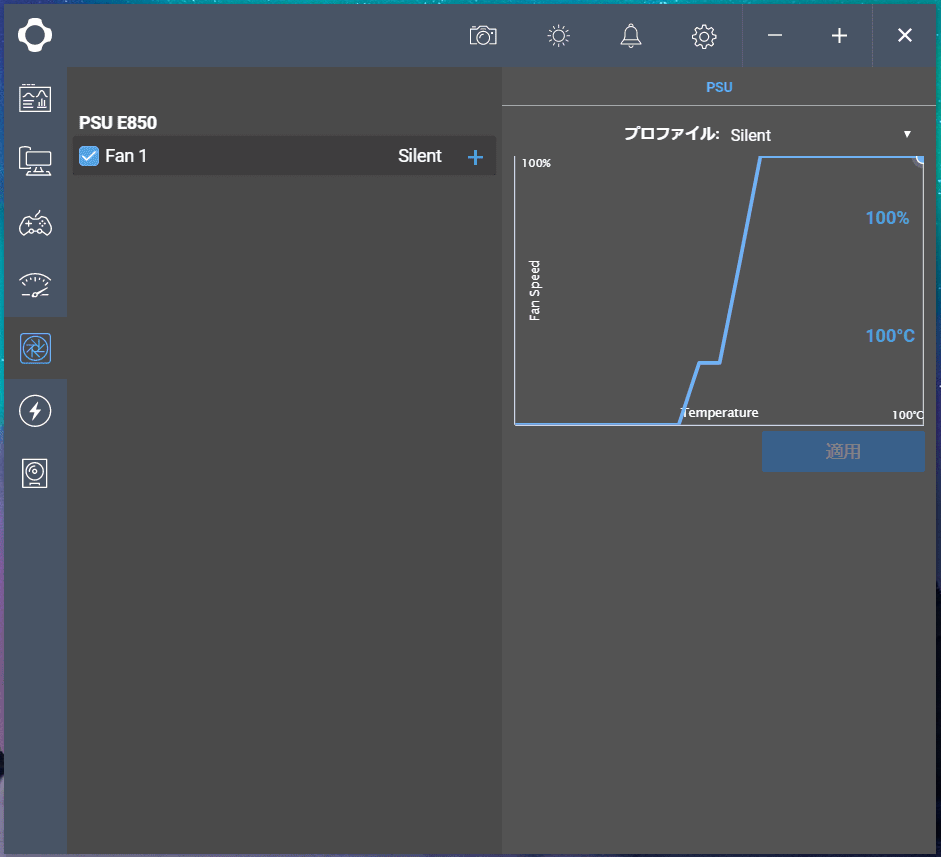Screen dimensions: 941x857
Task: Minimize the CAM window
Action: click(x=775, y=35)
